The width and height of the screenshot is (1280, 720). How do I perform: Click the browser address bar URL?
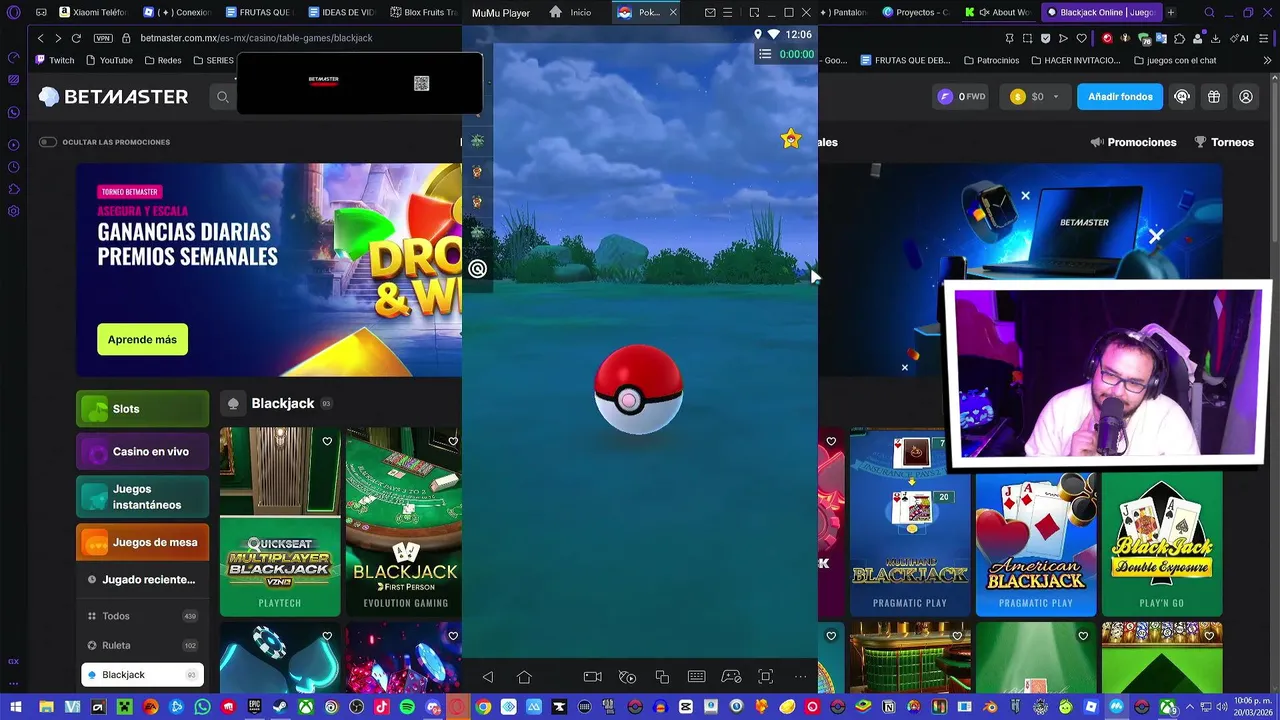(x=256, y=38)
